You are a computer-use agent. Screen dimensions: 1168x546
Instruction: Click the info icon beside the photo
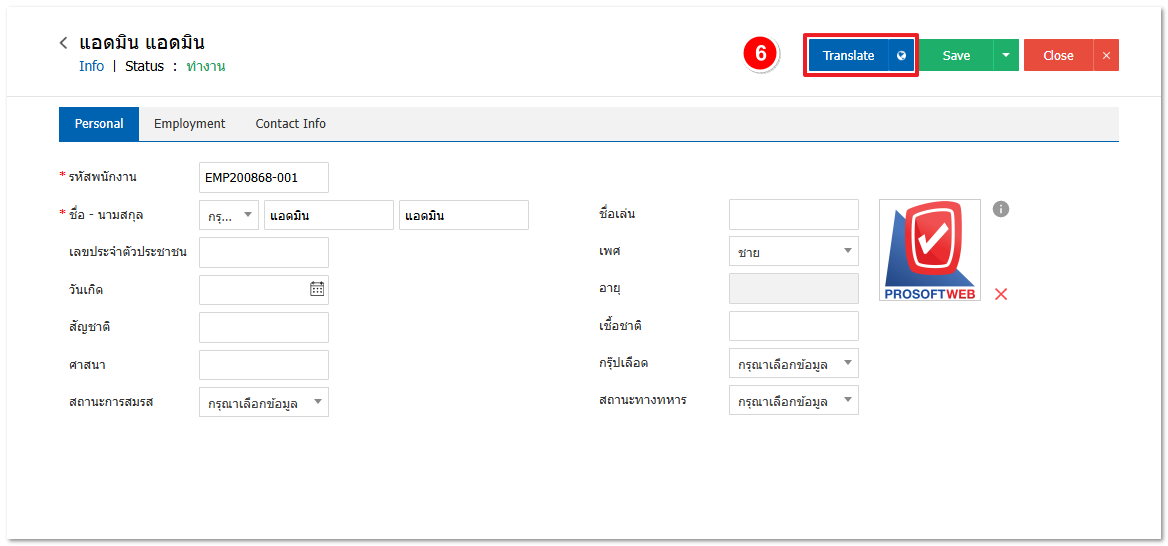(x=1001, y=209)
